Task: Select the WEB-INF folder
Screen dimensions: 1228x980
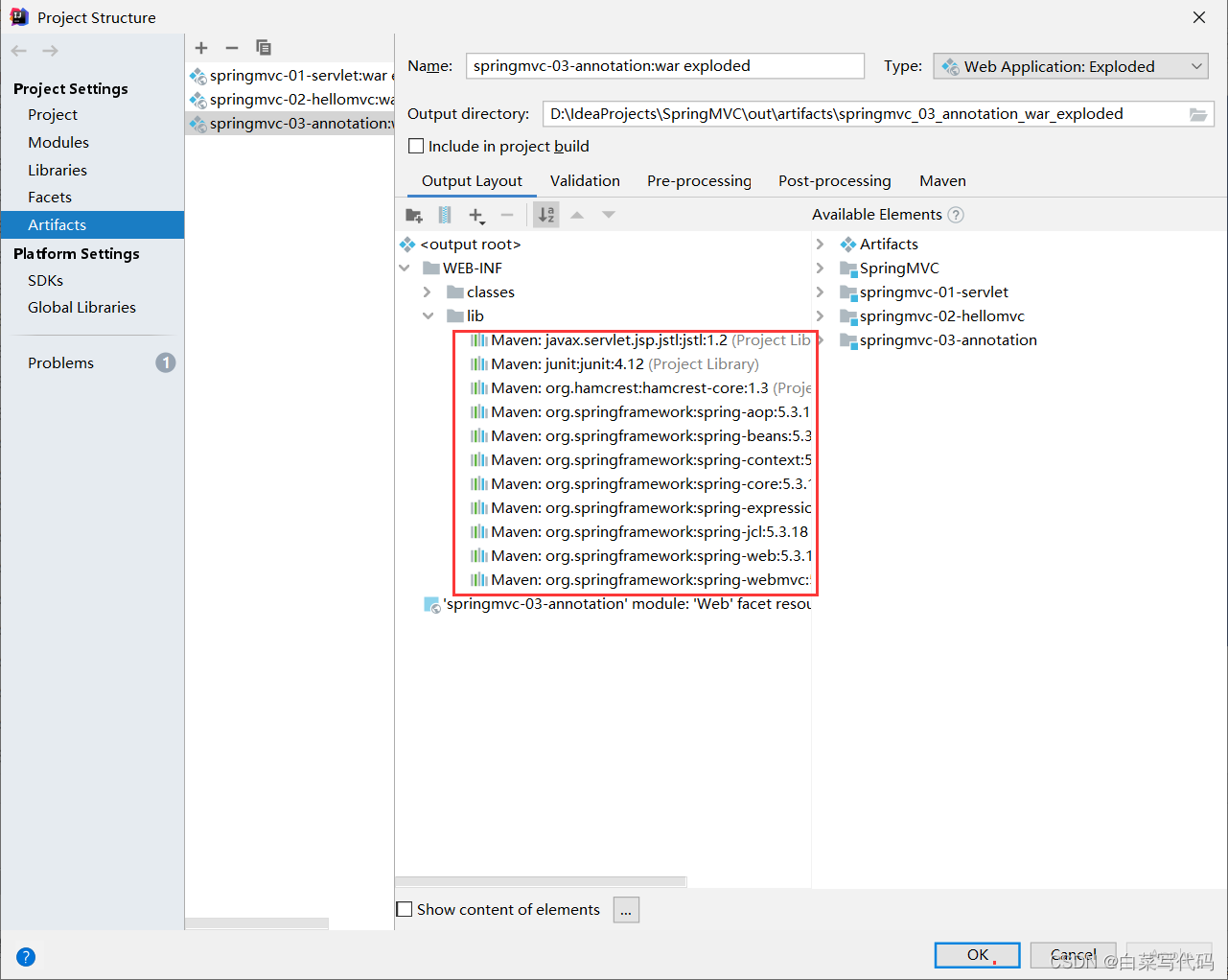Action: coord(462,268)
